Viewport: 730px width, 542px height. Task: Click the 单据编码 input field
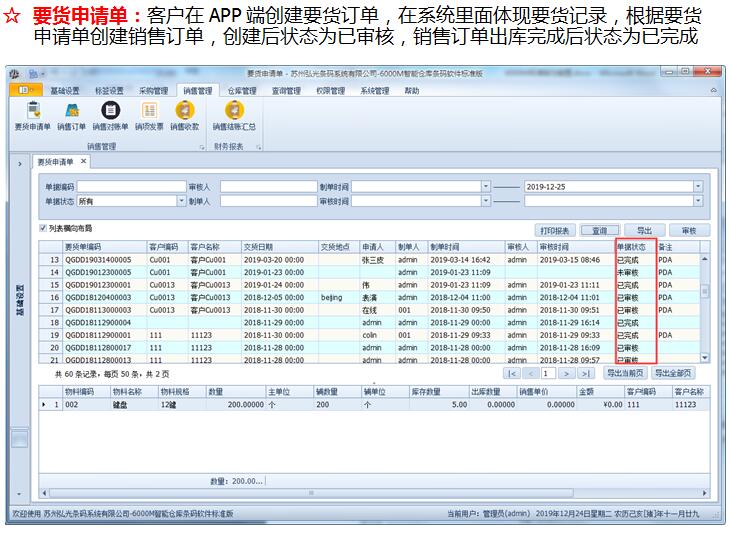(x=132, y=187)
